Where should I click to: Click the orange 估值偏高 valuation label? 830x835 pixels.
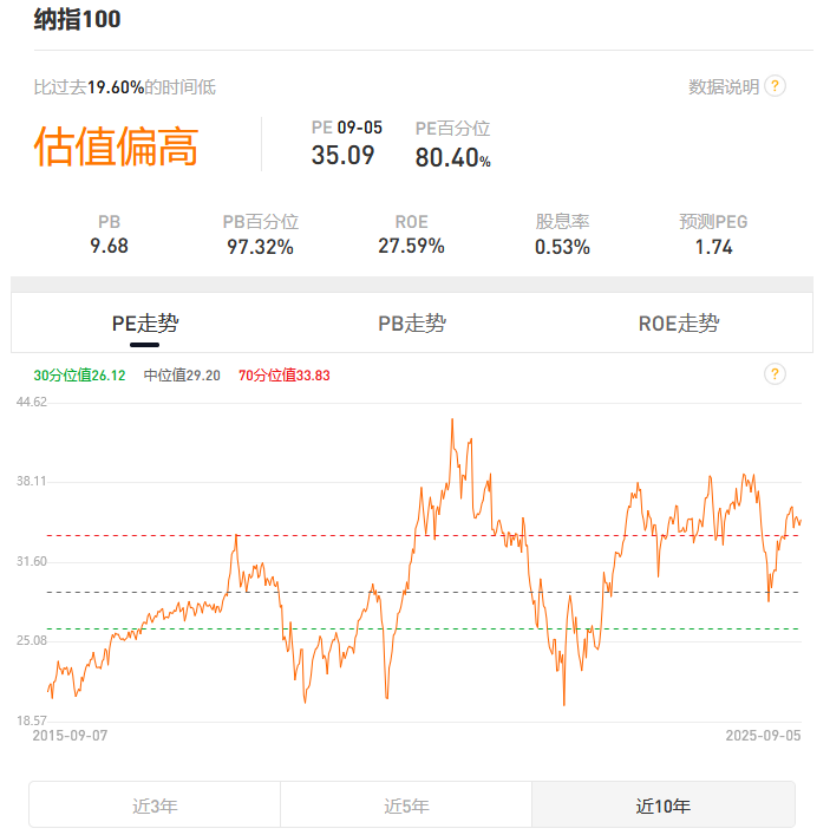pos(116,147)
